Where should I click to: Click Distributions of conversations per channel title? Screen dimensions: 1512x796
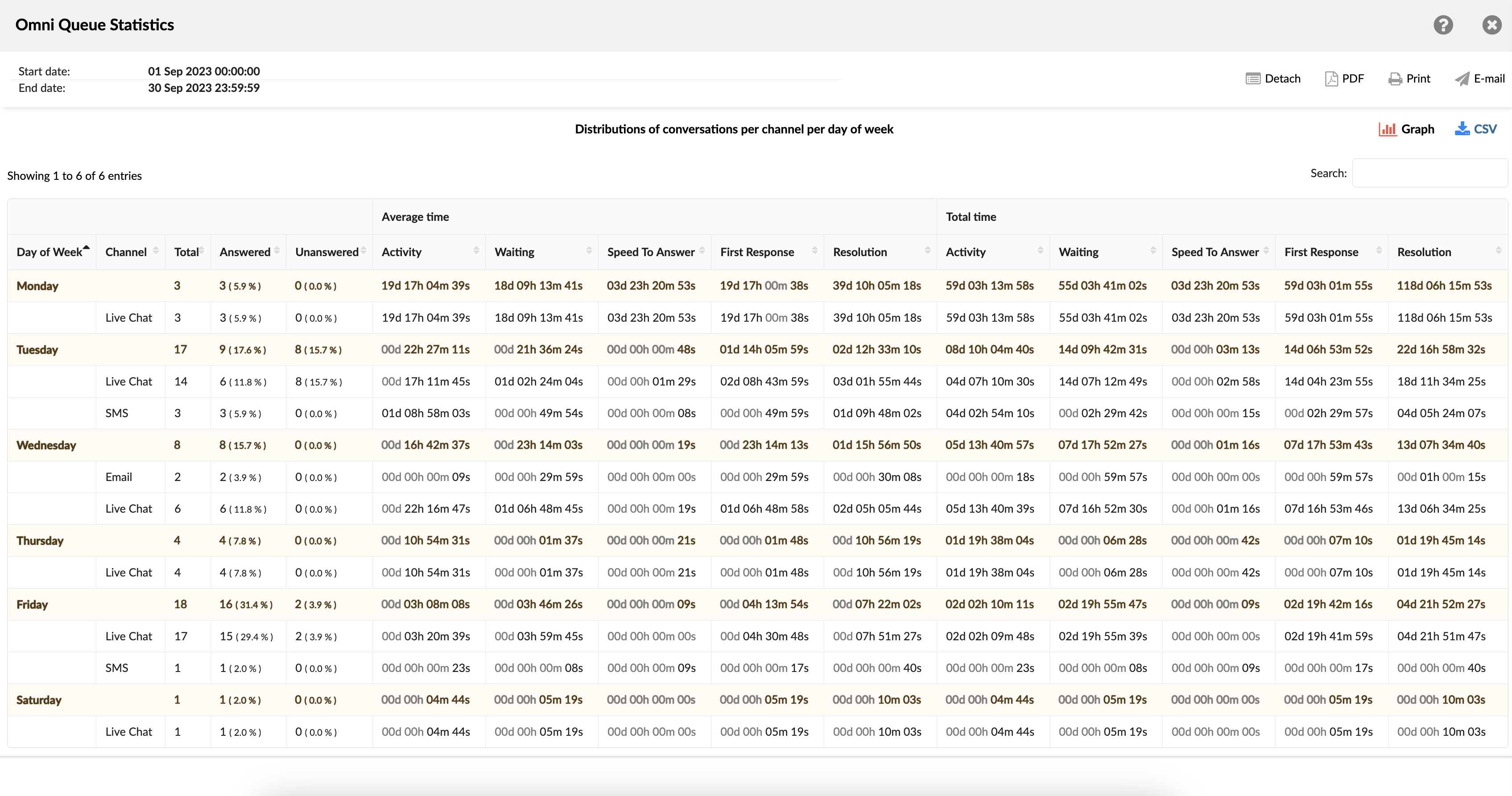click(734, 129)
